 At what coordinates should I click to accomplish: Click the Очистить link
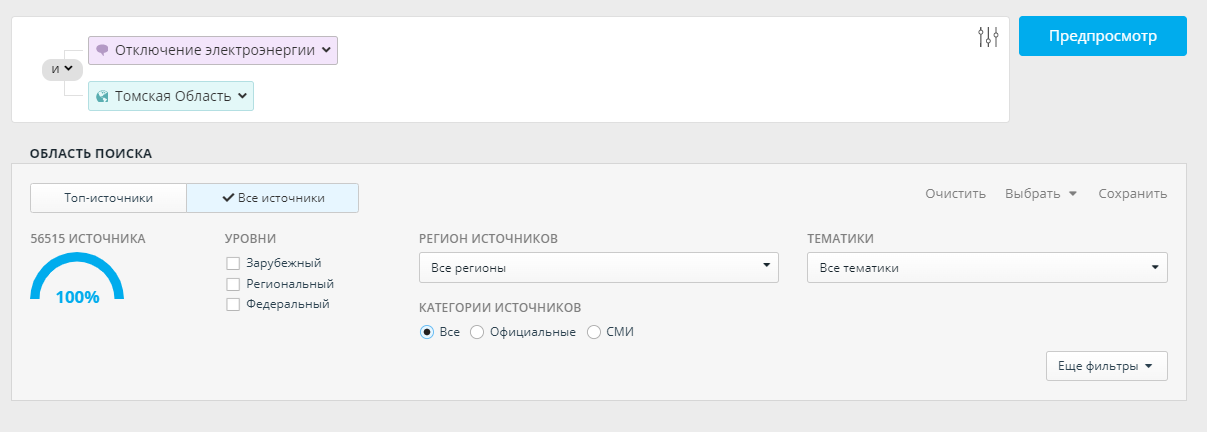point(956,194)
